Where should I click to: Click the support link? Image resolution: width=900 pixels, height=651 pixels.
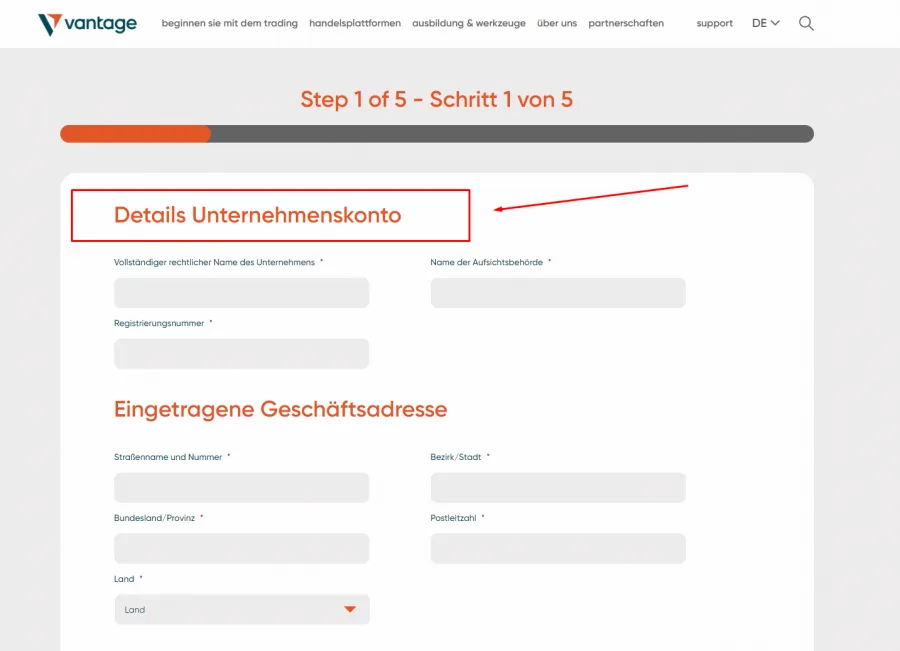713,23
